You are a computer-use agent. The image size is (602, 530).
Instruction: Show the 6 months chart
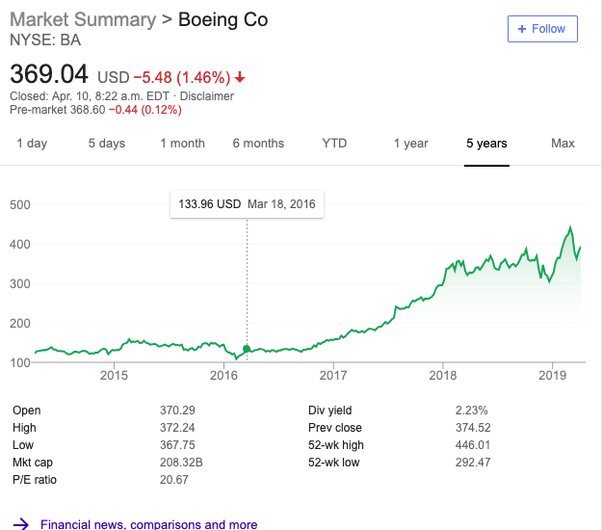[x=258, y=143]
